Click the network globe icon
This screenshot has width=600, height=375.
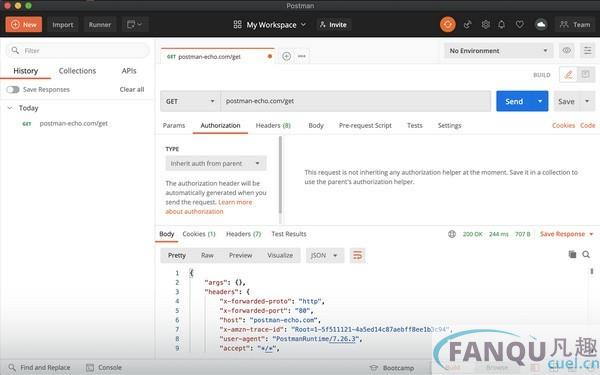point(452,234)
